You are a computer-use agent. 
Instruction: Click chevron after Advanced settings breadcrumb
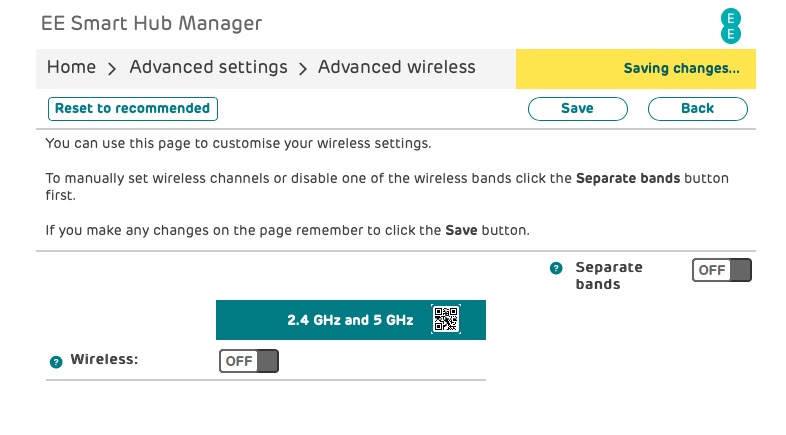pos(303,69)
